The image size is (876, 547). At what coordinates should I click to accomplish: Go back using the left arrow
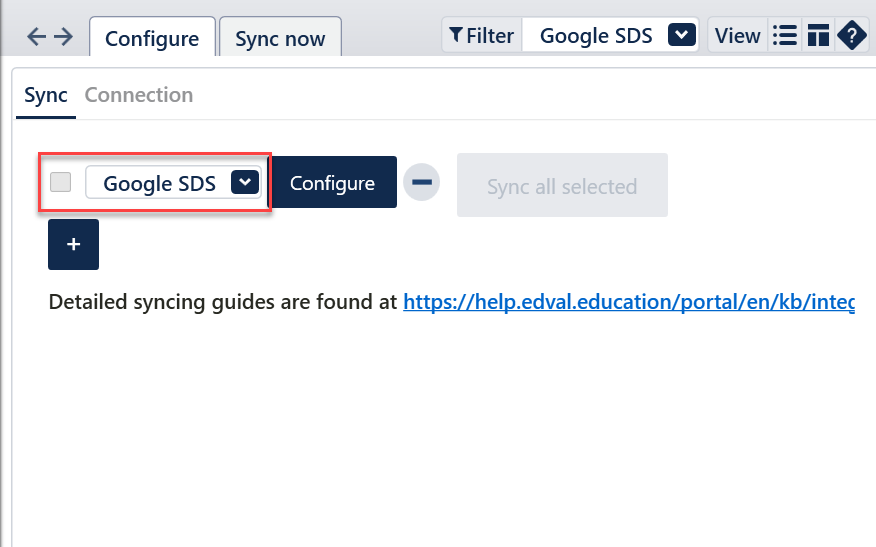tap(36, 37)
